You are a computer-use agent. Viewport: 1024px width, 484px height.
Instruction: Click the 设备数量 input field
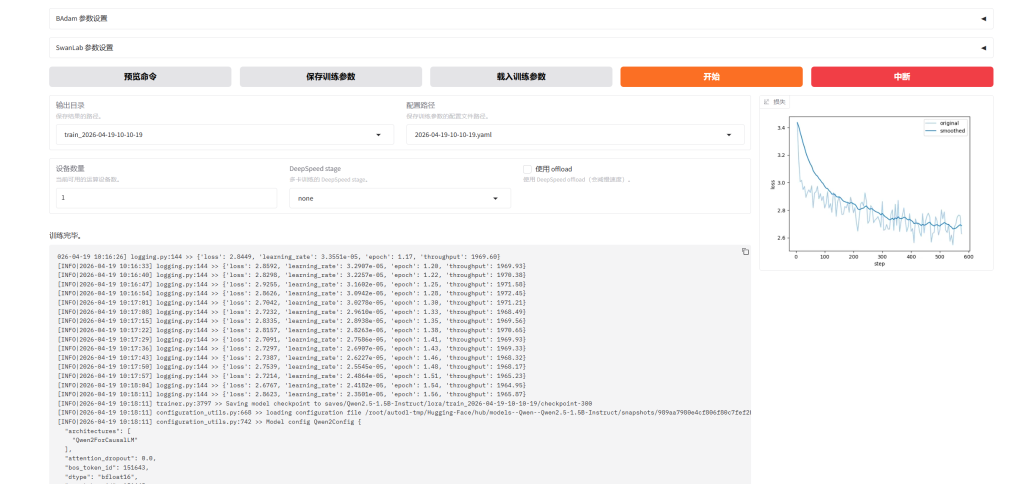click(x=167, y=198)
